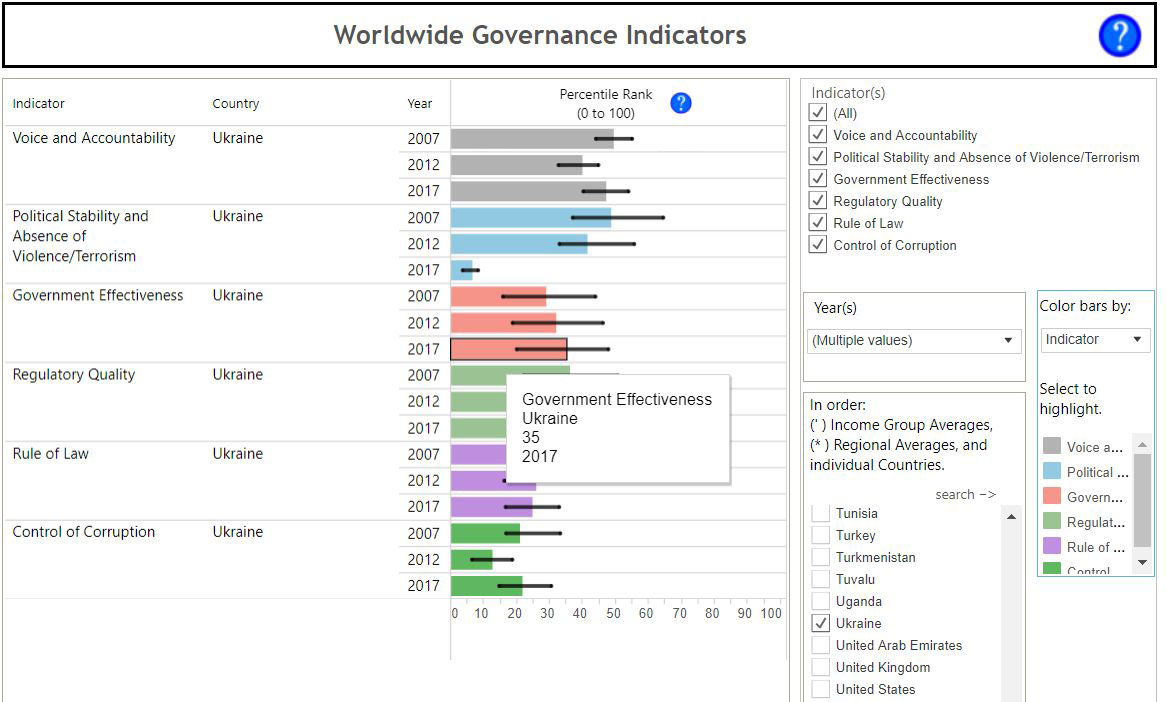Viewport: 1166px width, 702px height.
Task: Select the blue Political Stability legend swatch
Action: [1052, 472]
